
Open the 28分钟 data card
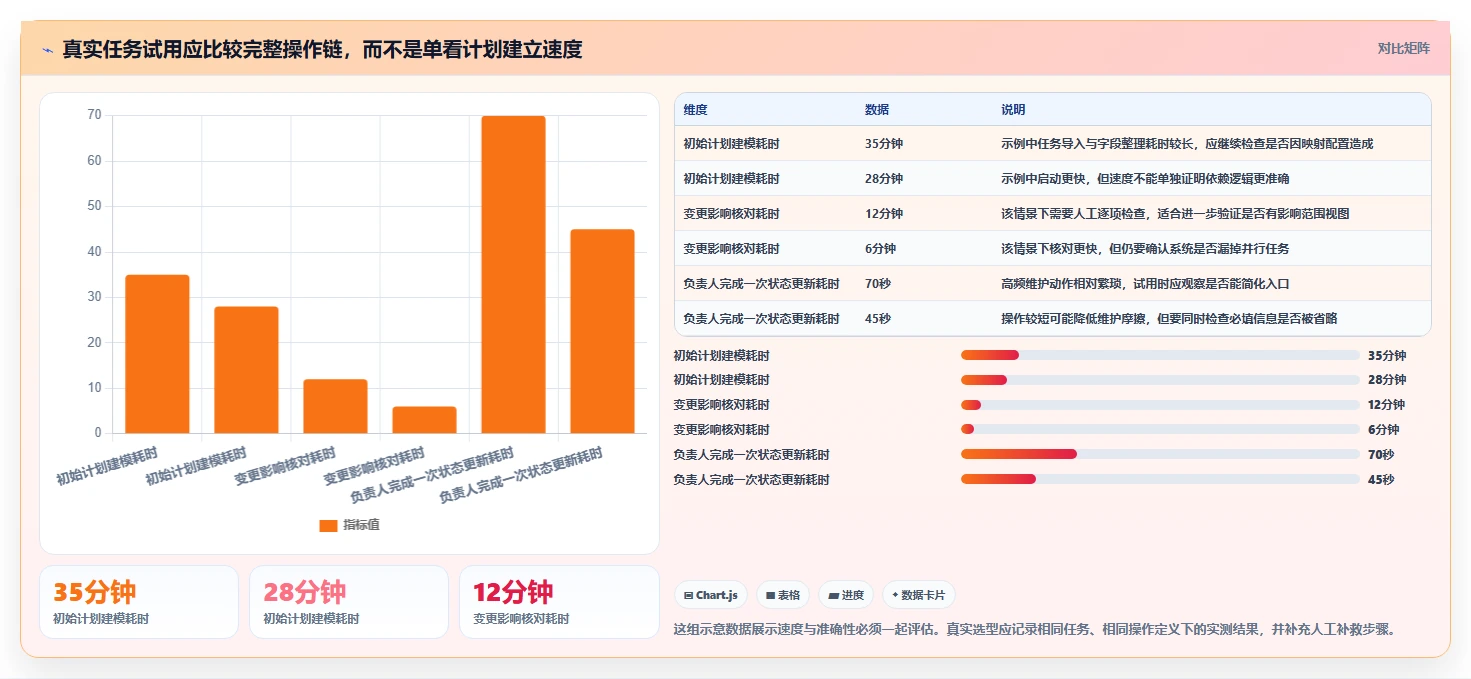coord(349,602)
